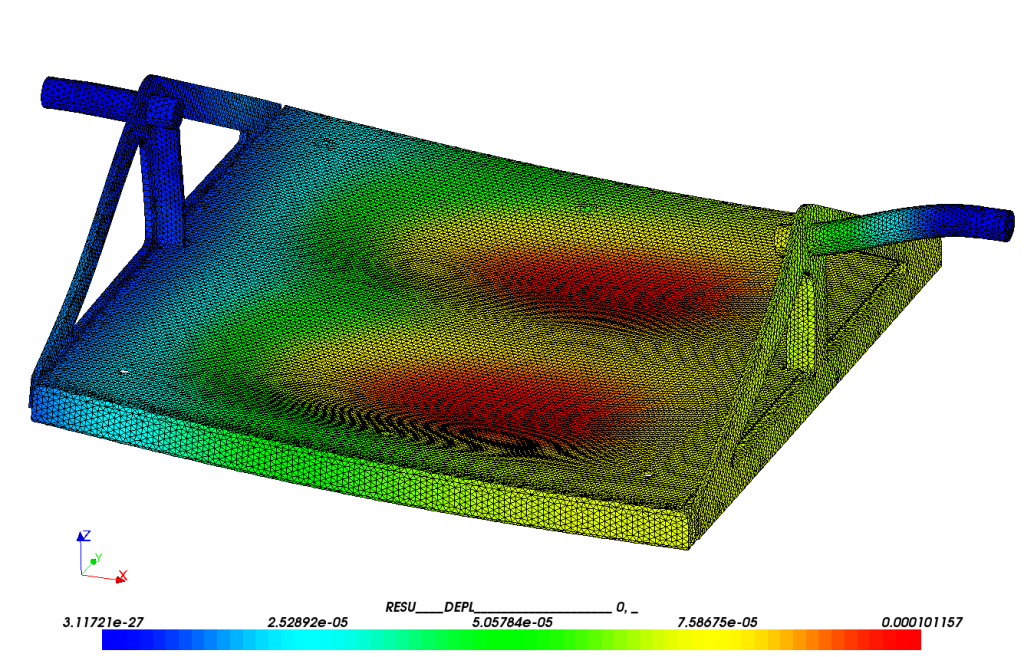
Task: Click the minimum value 3.11721e-27
Action: (x=103, y=622)
